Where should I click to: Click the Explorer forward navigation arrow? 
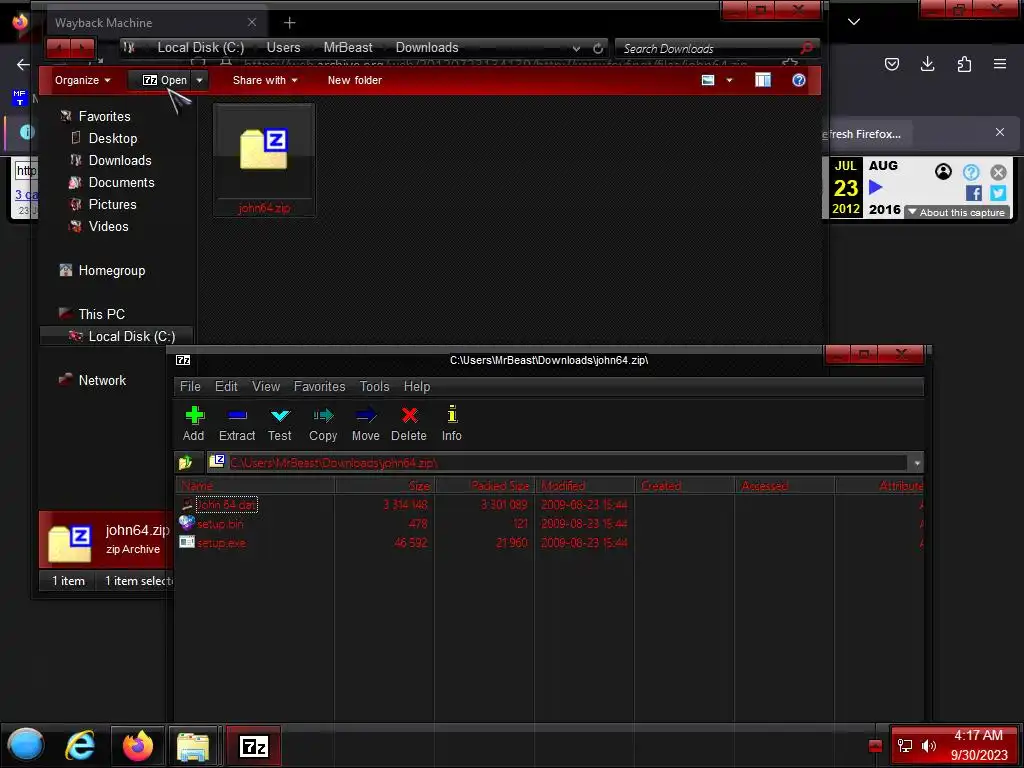82,47
